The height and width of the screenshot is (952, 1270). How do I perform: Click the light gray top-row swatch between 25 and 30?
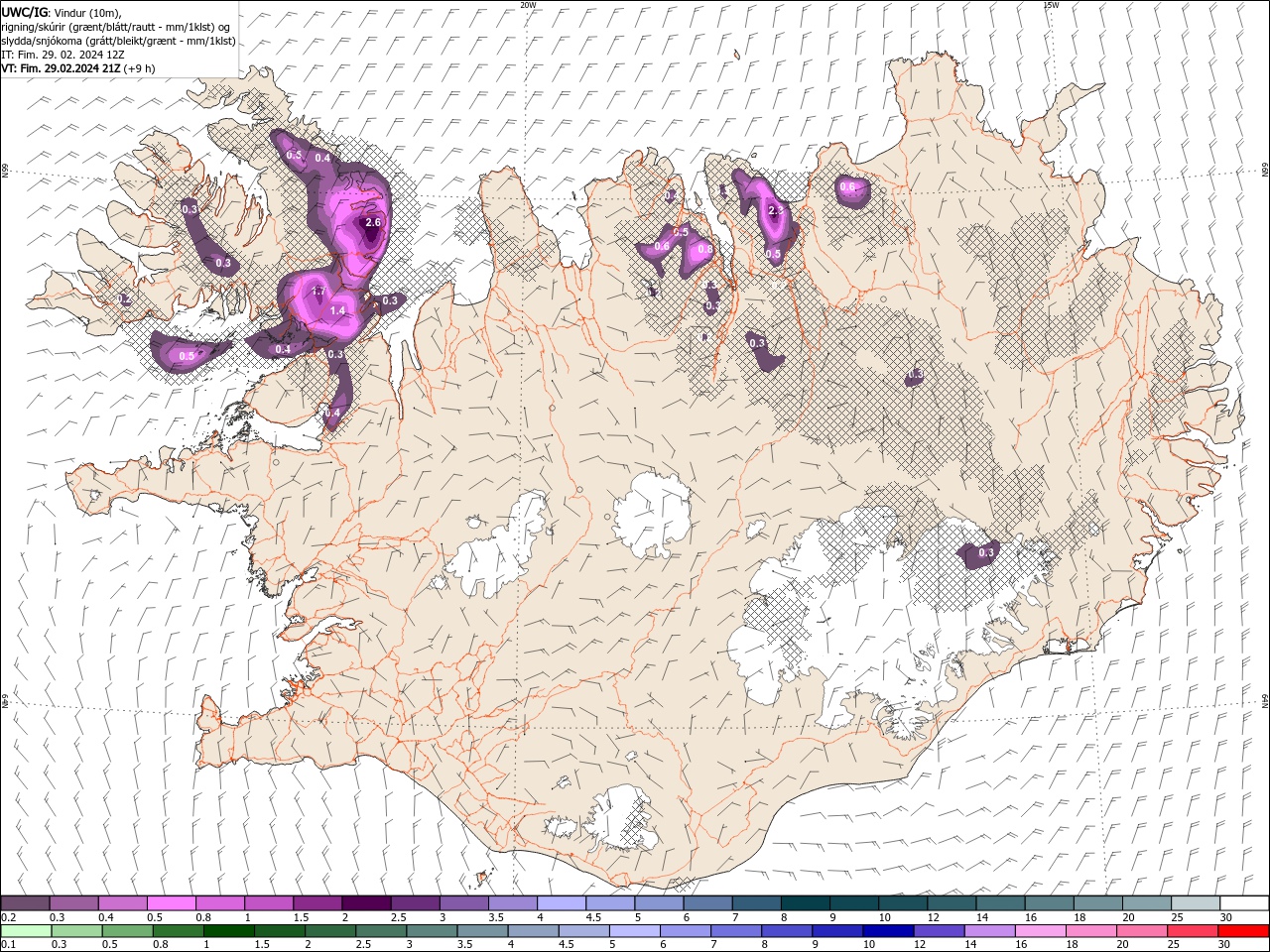[x=1196, y=903]
